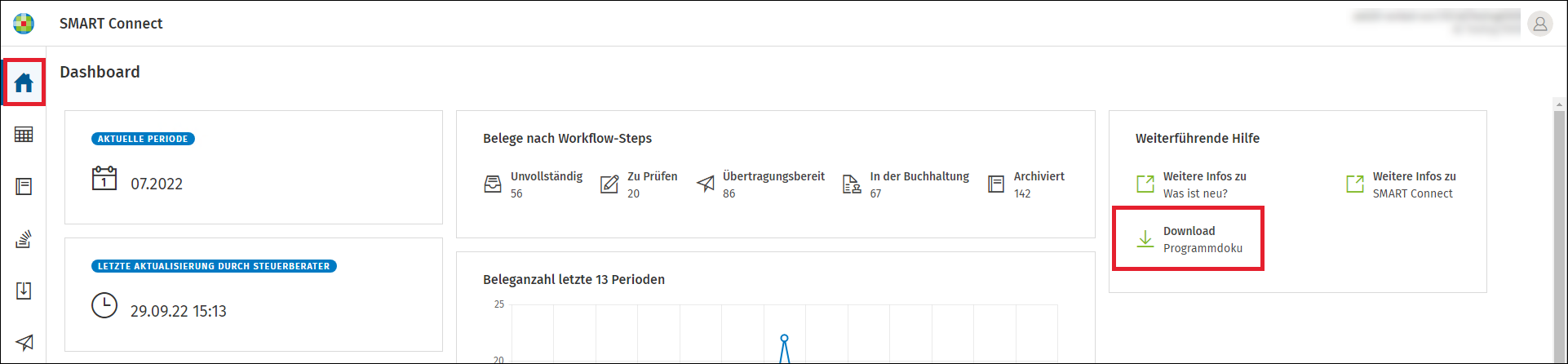Open Zu Prüfen documents (20)
Viewport: 1568px width, 364px height.
(640, 184)
